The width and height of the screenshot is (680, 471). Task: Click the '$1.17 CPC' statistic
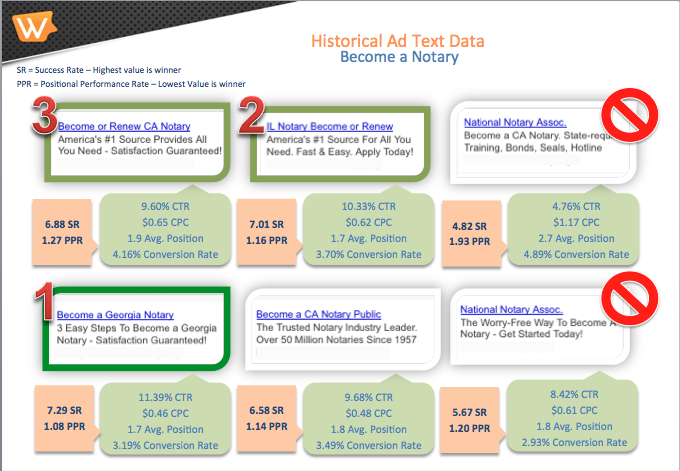click(576, 222)
